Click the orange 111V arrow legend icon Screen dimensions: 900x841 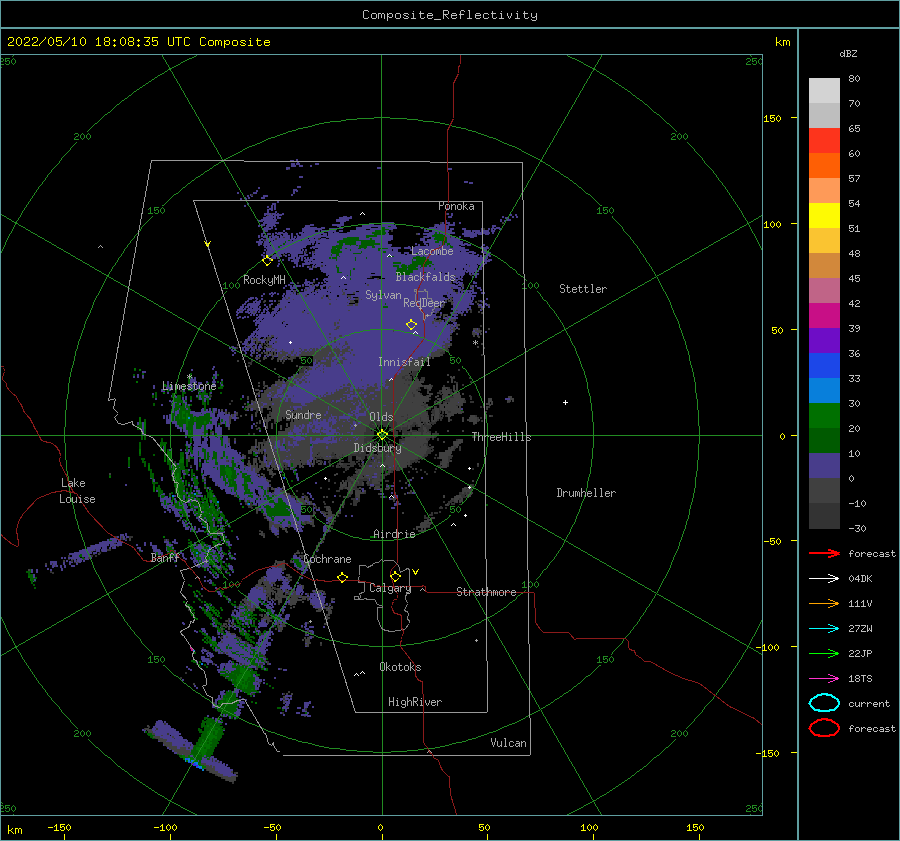(824, 603)
